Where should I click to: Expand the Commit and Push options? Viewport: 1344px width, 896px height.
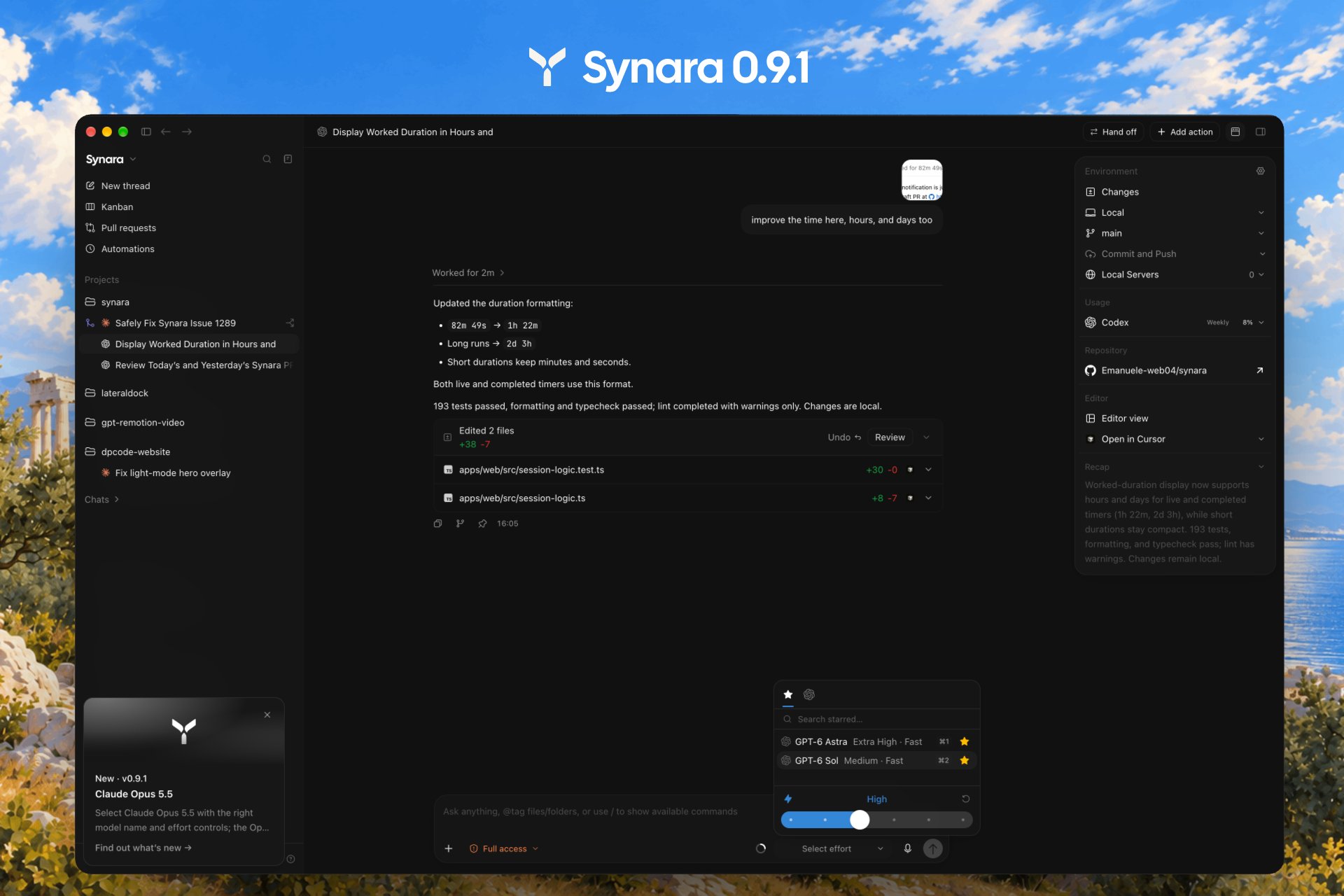click(1263, 254)
